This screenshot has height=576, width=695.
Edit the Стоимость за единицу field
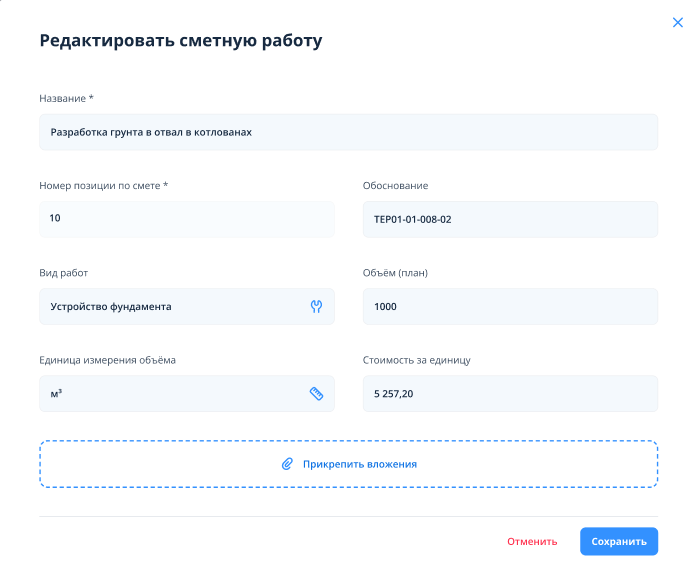pyautogui.click(x=510, y=393)
